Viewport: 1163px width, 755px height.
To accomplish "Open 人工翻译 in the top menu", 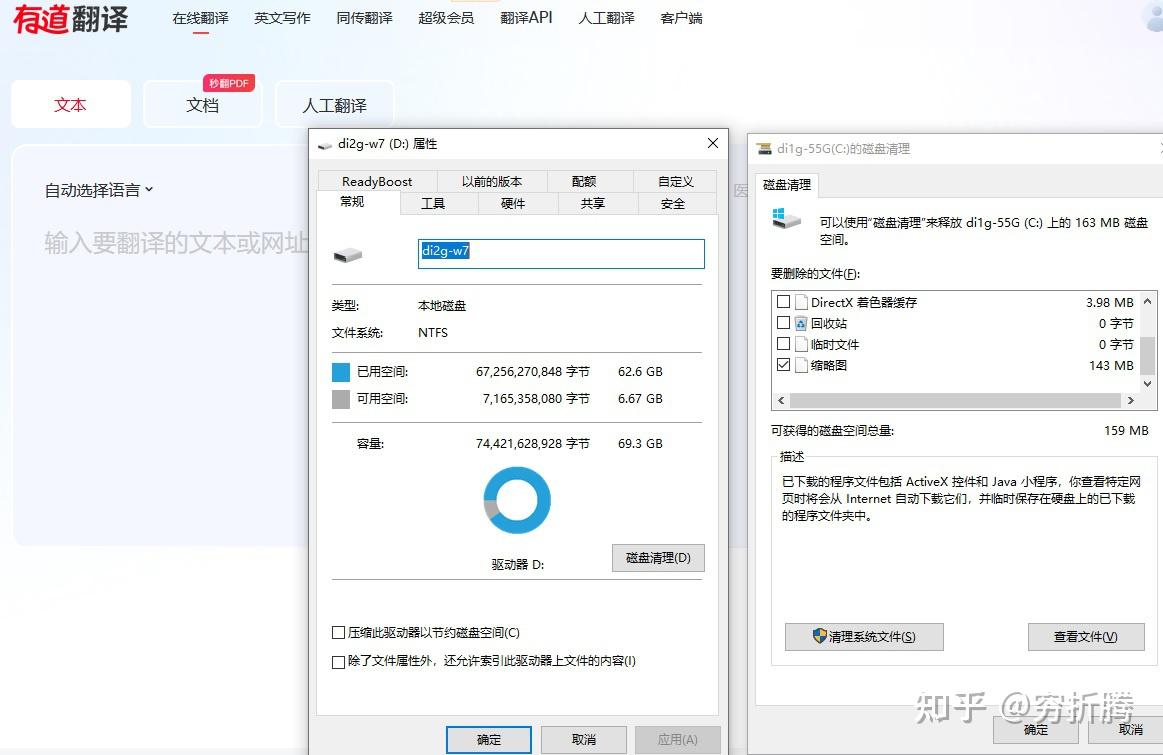I will 606,19.
